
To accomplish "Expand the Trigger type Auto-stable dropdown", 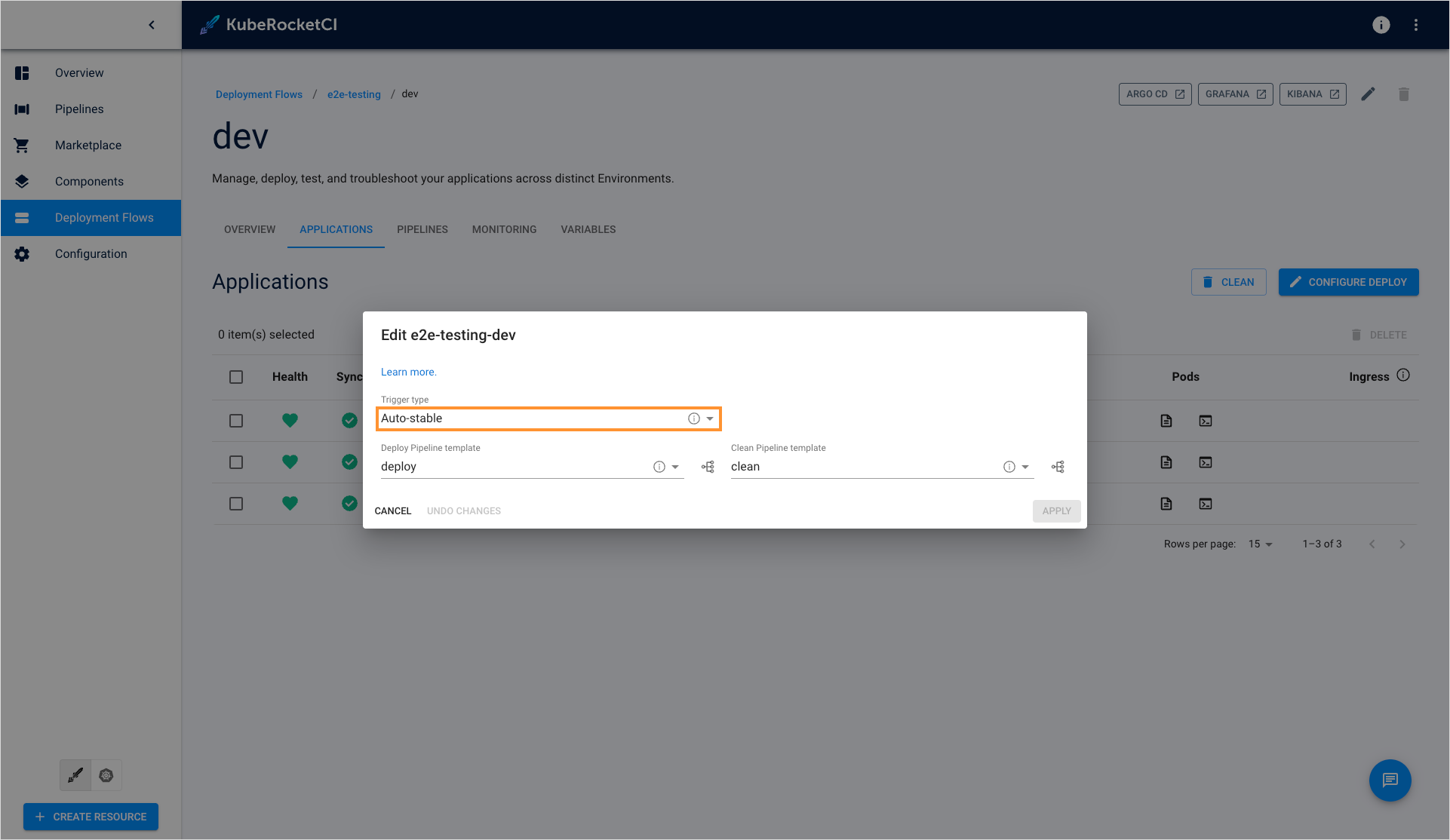I will pos(710,418).
